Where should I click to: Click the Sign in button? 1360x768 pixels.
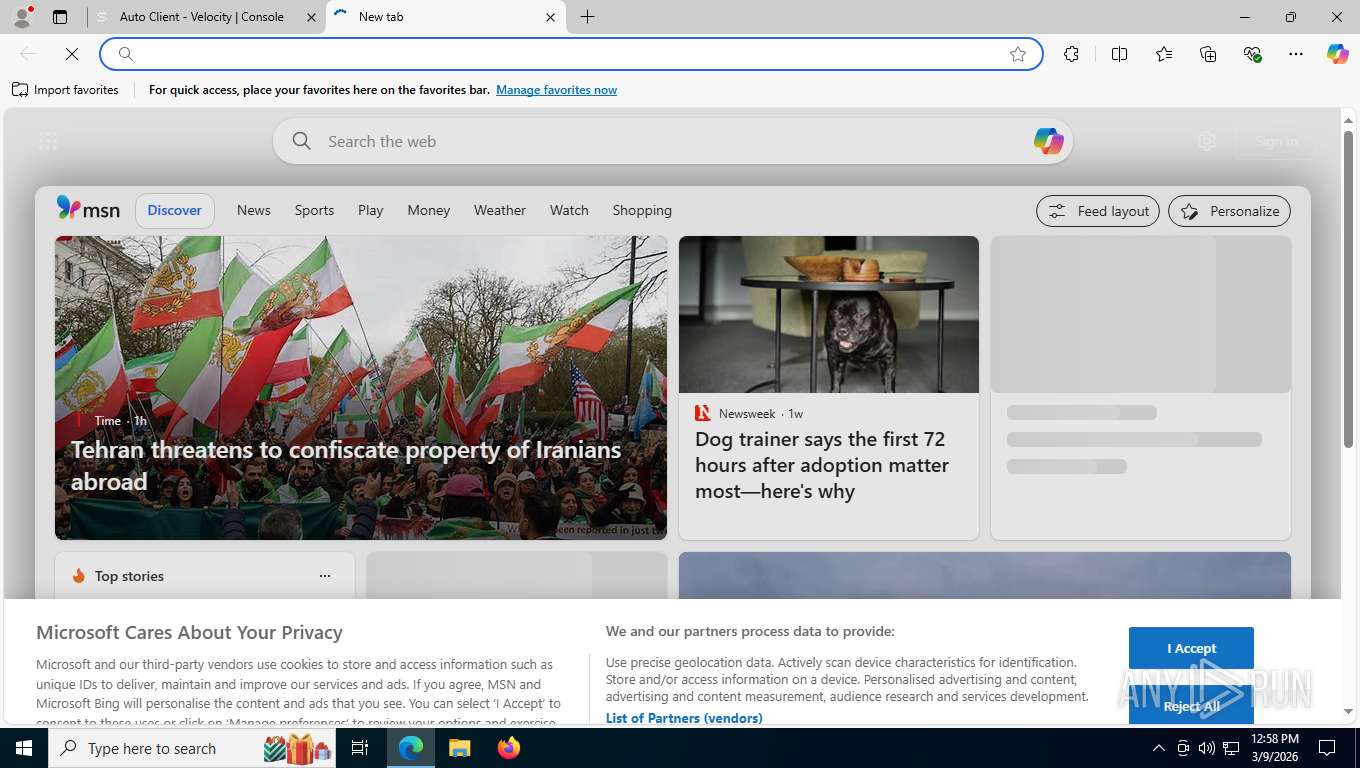[x=1276, y=141]
